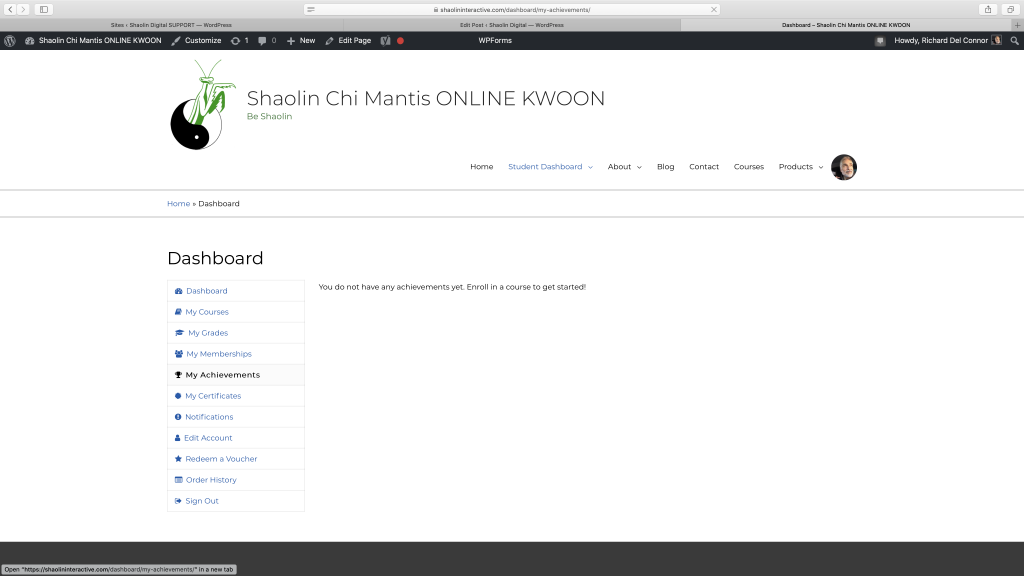Click the admin bar search magnifier

tap(1014, 40)
